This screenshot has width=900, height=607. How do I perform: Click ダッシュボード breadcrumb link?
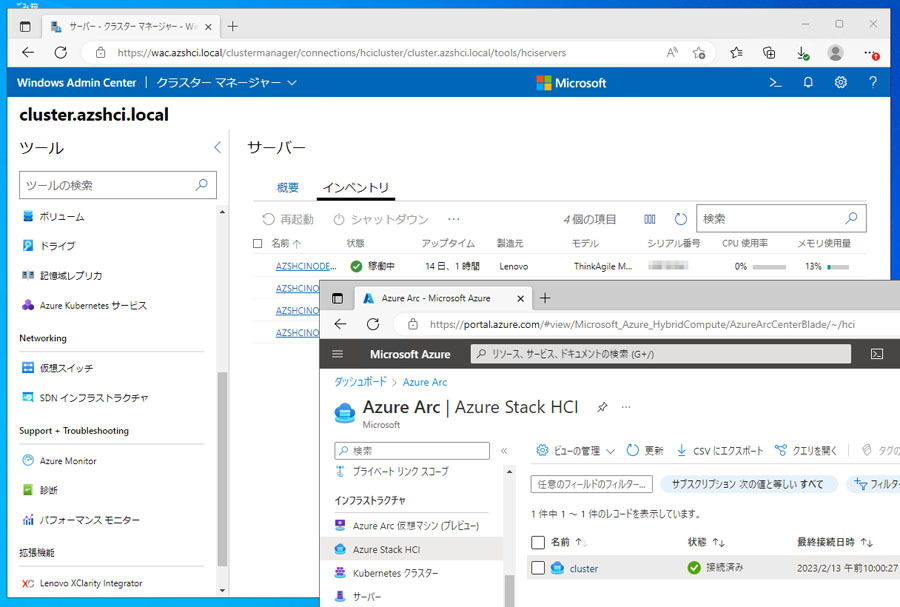tap(360, 382)
